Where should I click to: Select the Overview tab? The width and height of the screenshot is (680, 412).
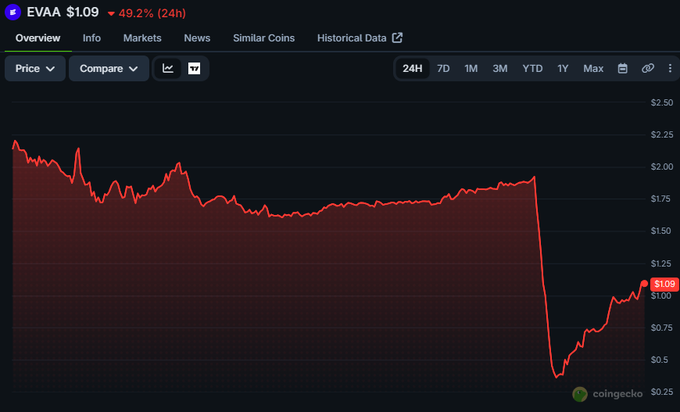(38, 38)
